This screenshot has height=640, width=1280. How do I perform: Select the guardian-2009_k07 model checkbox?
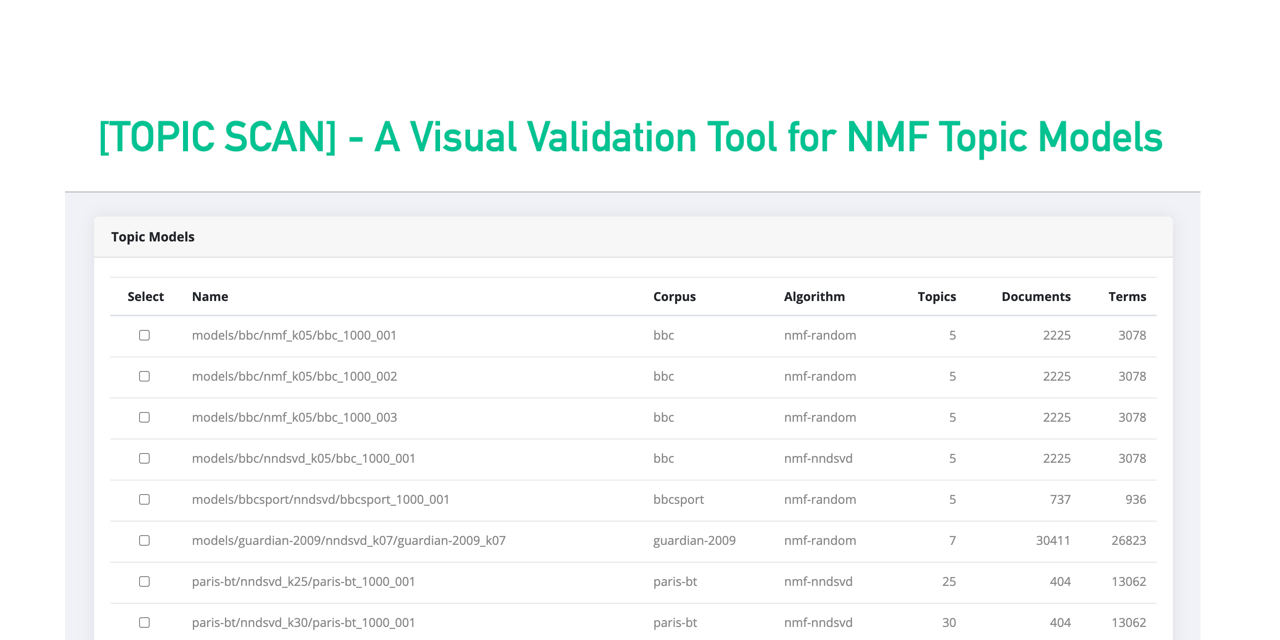pos(144,540)
